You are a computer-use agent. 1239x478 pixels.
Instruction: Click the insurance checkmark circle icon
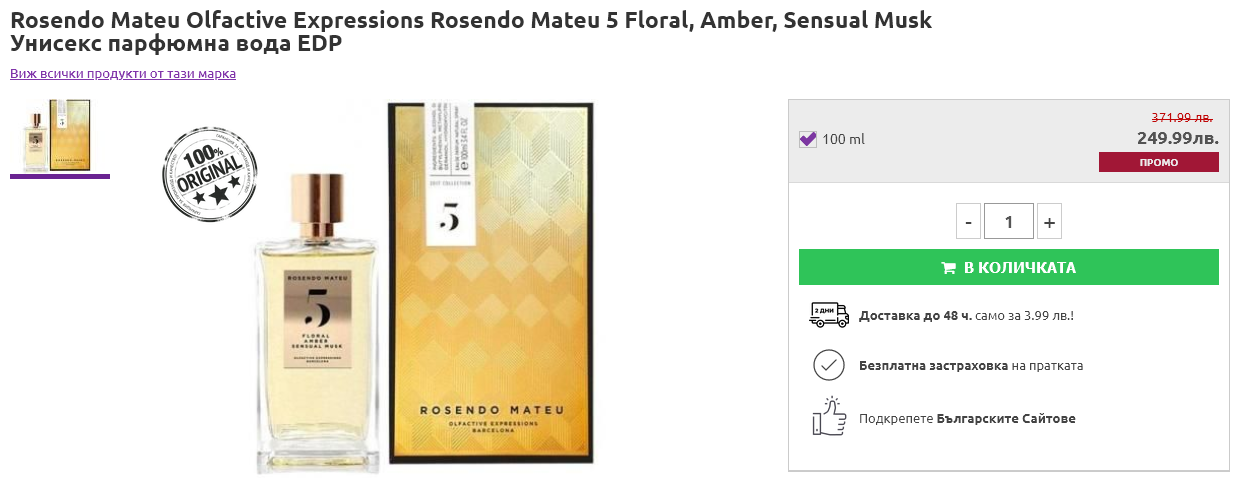click(828, 365)
